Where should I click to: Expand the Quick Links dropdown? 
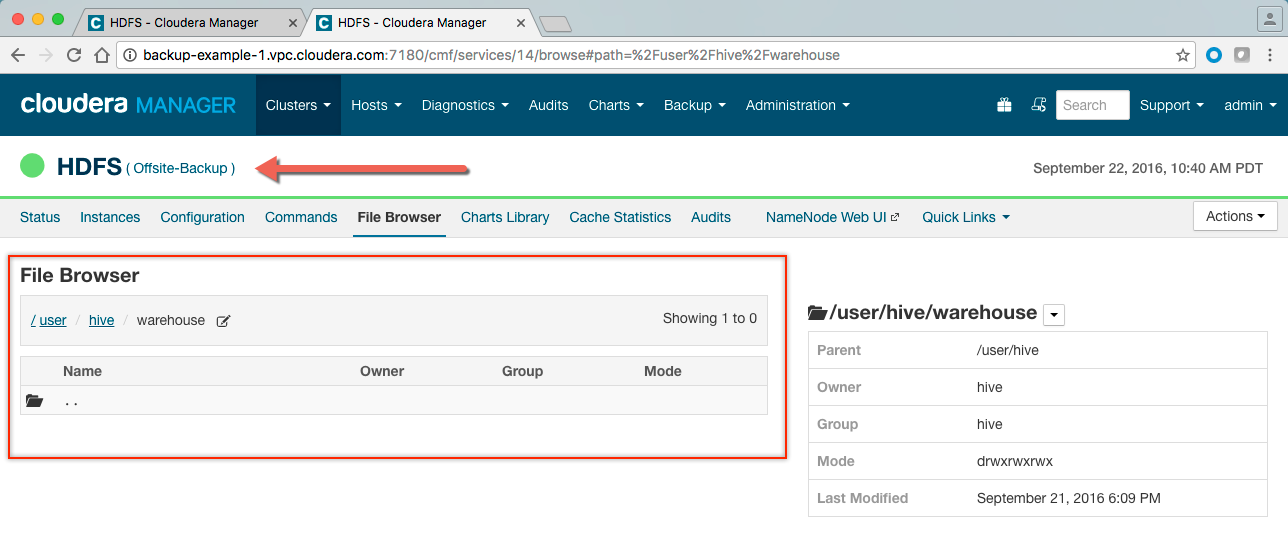coord(966,217)
